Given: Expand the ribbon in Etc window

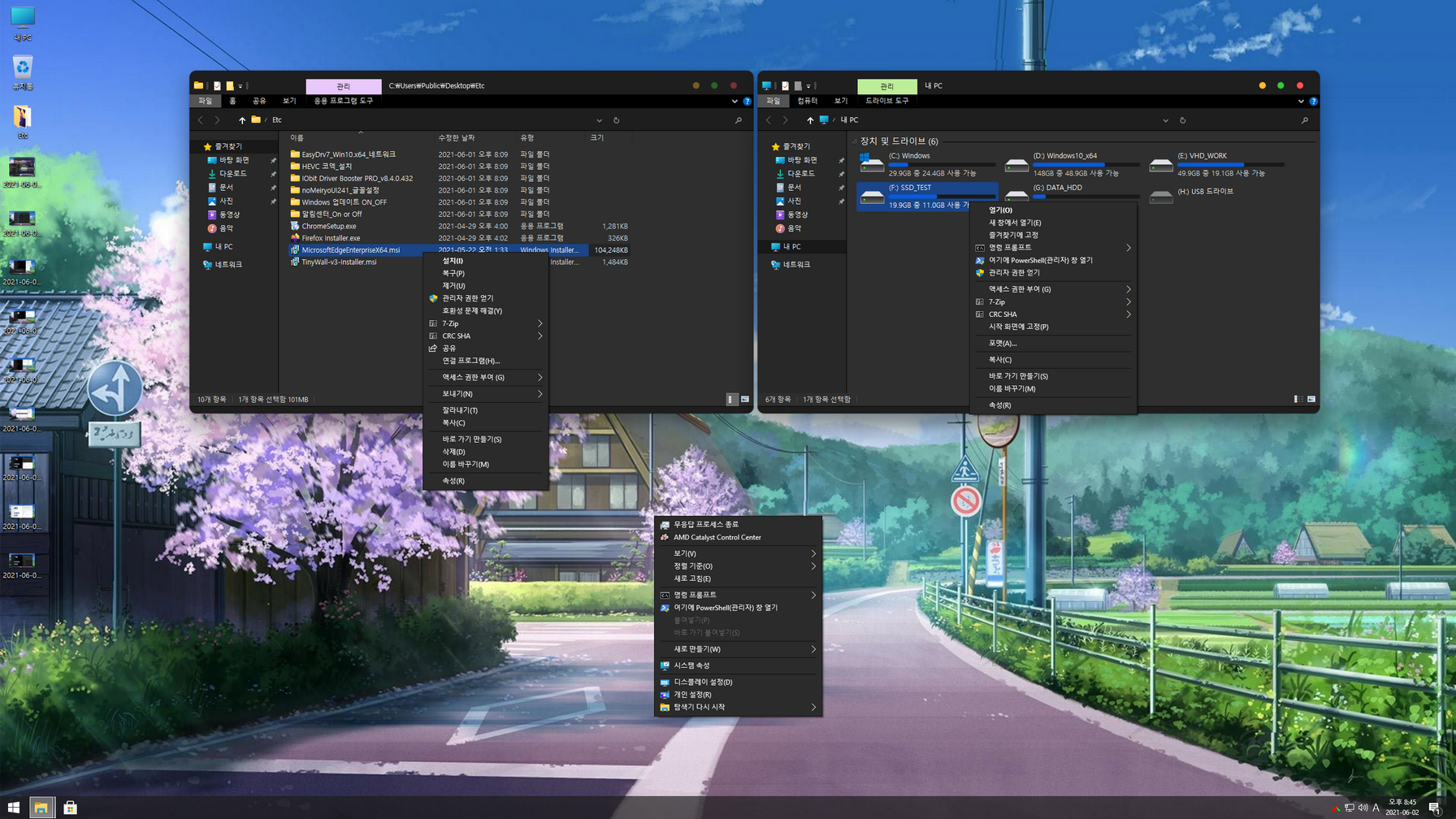Looking at the screenshot, I should (x=734, y=102).
